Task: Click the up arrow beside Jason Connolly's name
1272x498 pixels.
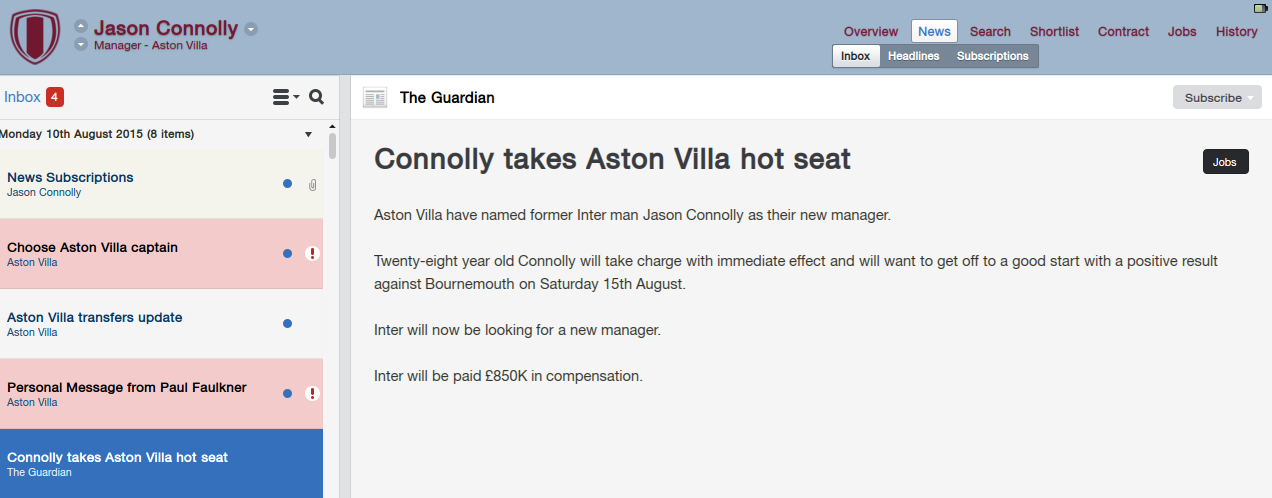Action: tap(81, 27)
